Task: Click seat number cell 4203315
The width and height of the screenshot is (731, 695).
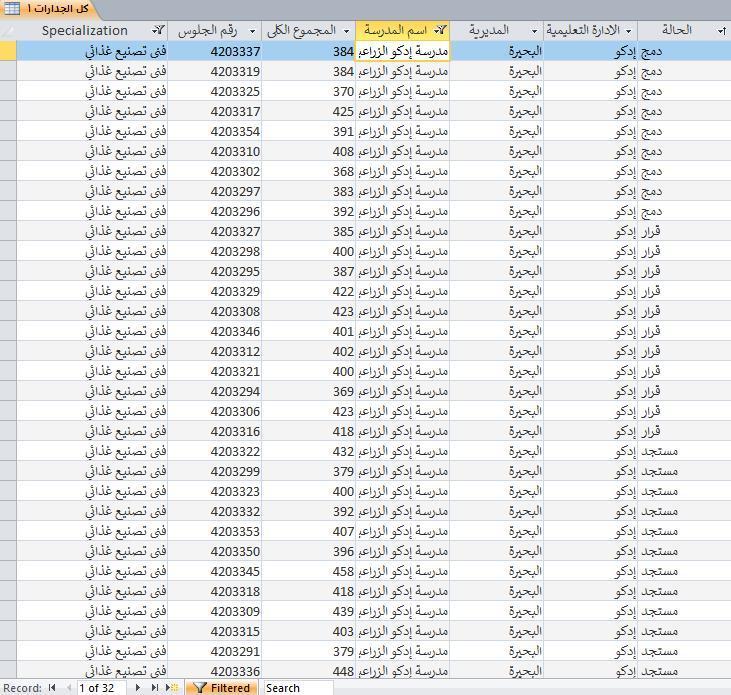Action: tap(214, 632)
